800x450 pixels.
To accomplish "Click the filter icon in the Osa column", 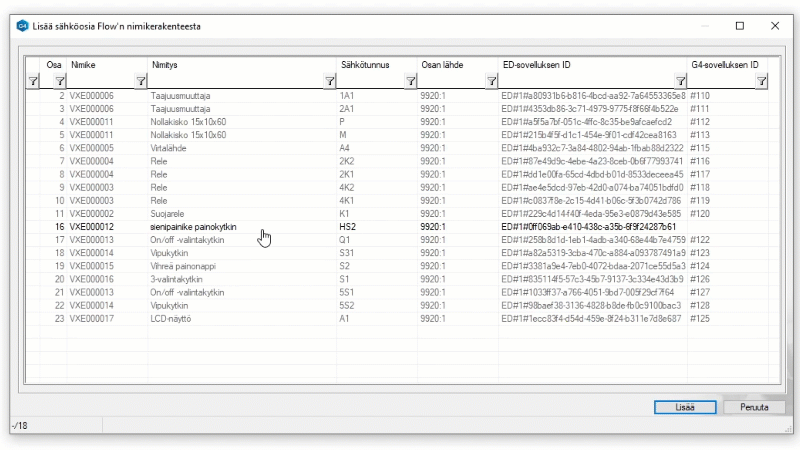I will click(x=59, y=81).
